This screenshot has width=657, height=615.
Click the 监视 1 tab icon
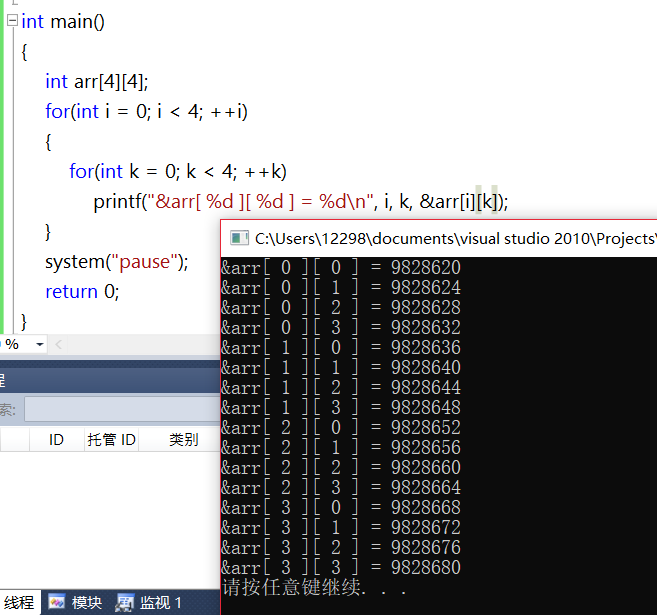(124, 602)
